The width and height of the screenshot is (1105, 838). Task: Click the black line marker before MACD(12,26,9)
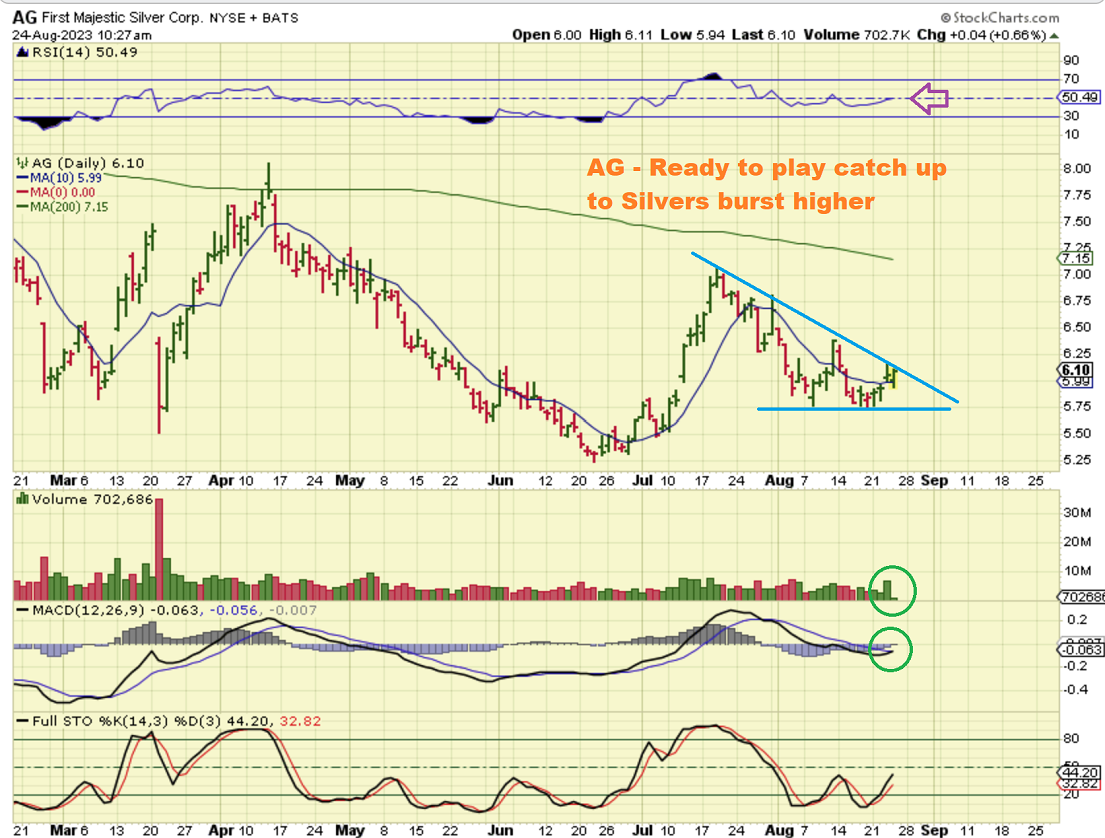pyautogui.click(x=23, y=610)
